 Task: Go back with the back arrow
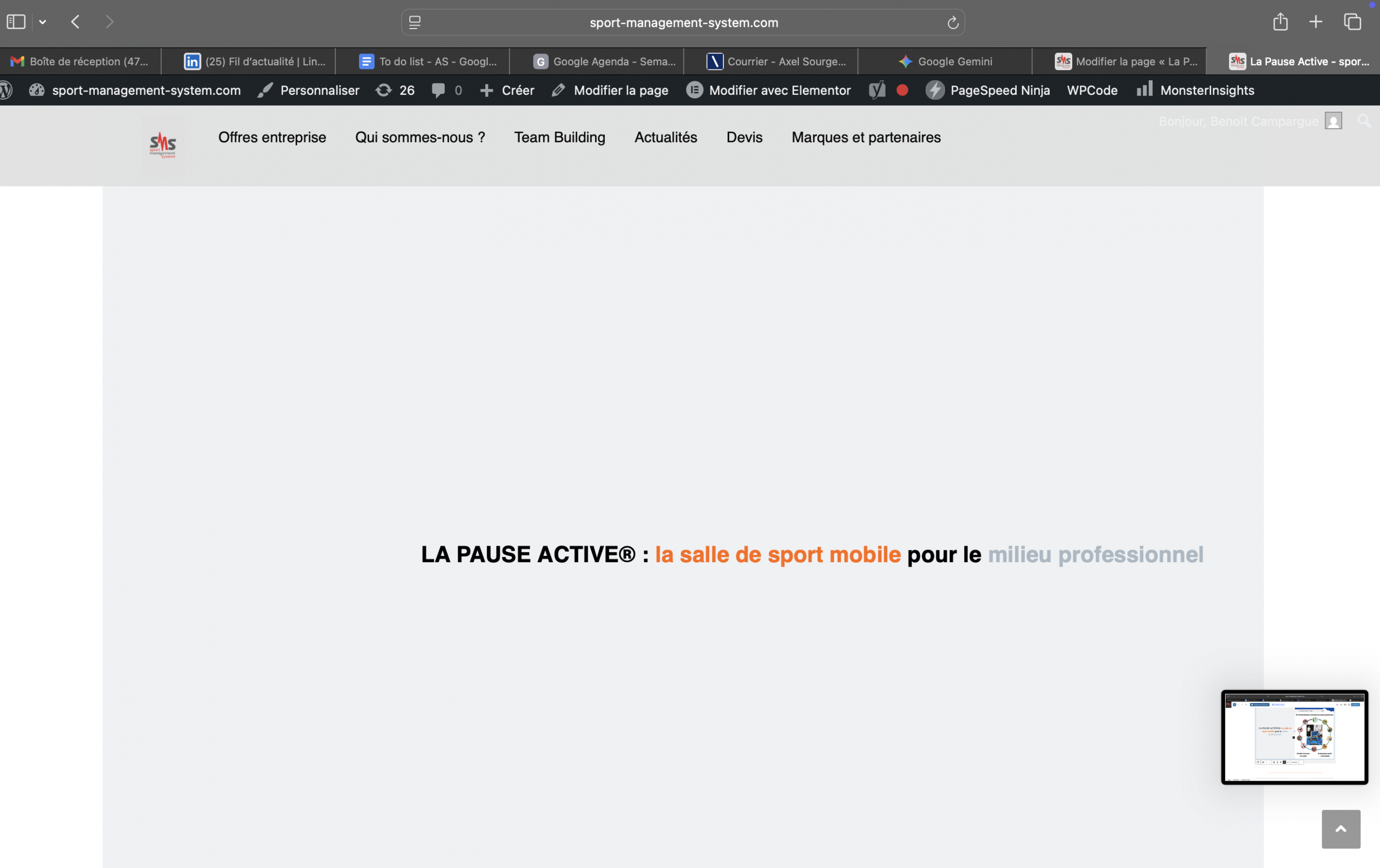(x=75, y=22)
